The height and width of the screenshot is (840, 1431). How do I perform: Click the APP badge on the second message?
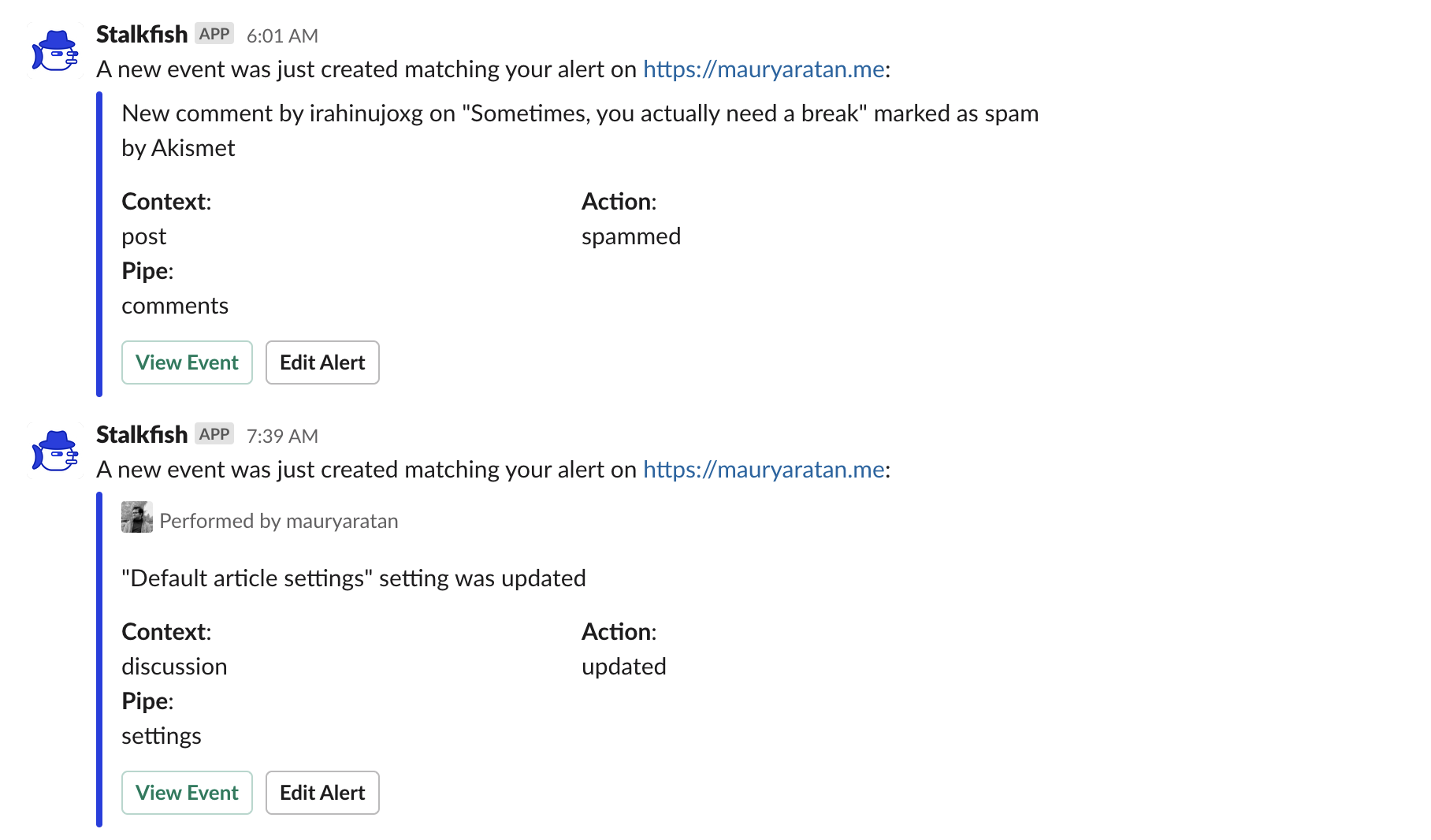pos(214,434)
